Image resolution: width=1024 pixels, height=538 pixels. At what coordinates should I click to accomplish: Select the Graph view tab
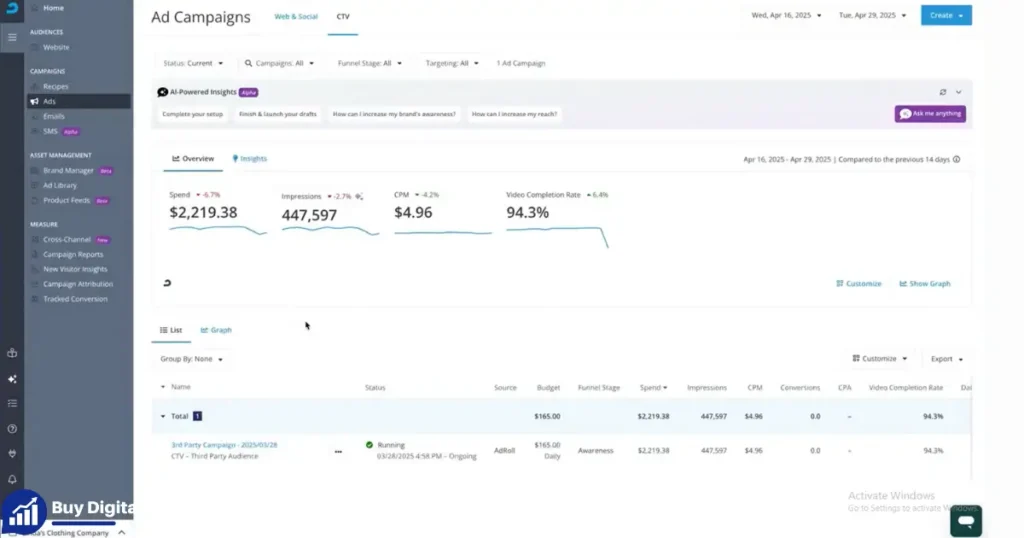[216, 330]
